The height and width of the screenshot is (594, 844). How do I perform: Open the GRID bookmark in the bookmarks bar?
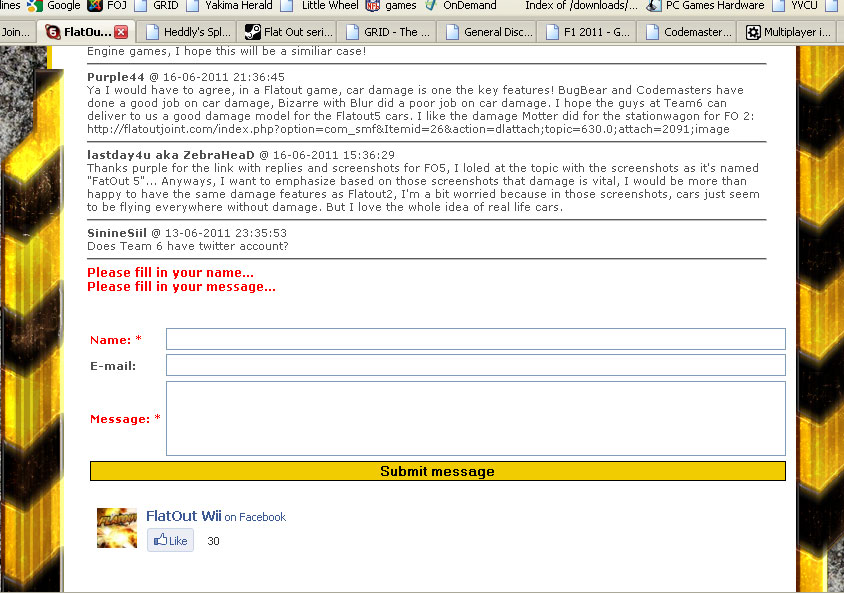[x=156, y=5]
